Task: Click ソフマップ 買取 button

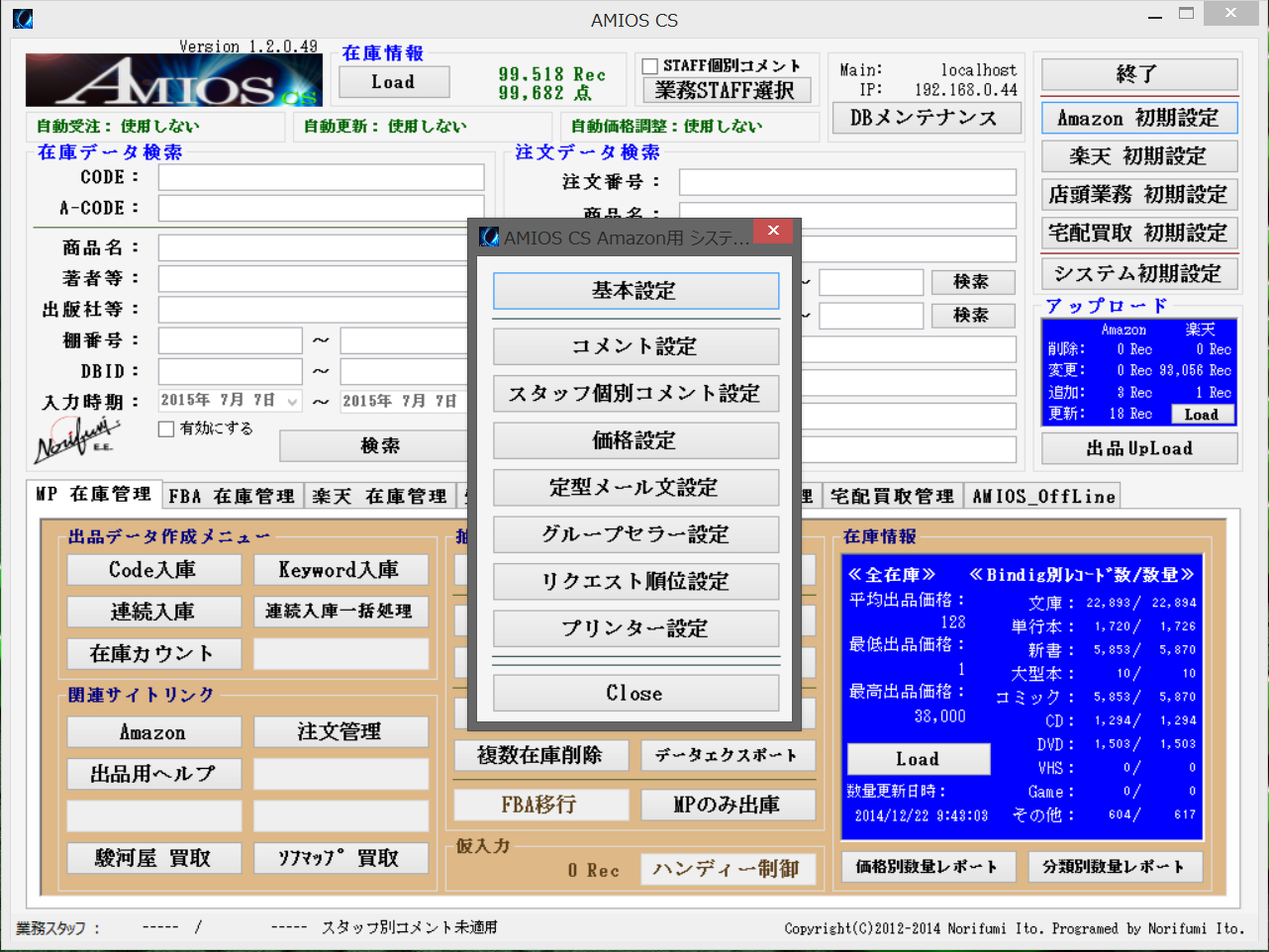Action: [x=341, y=858]
